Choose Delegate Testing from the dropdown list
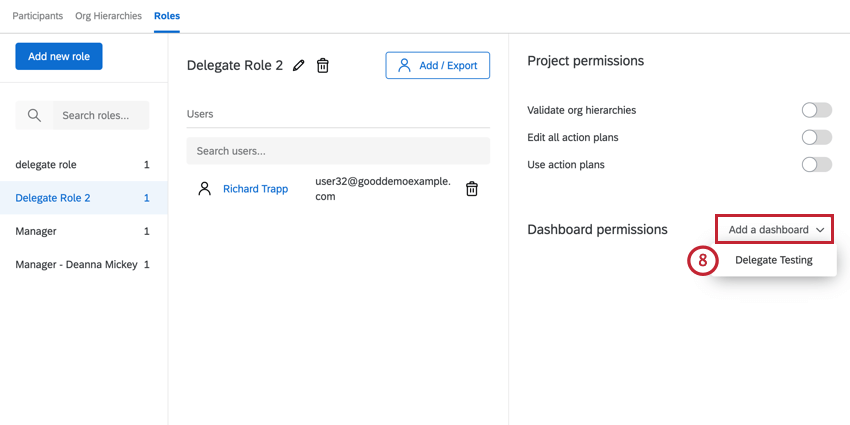Image resolution: width=850 pixels, height=425 pixels. click(773, 260)
